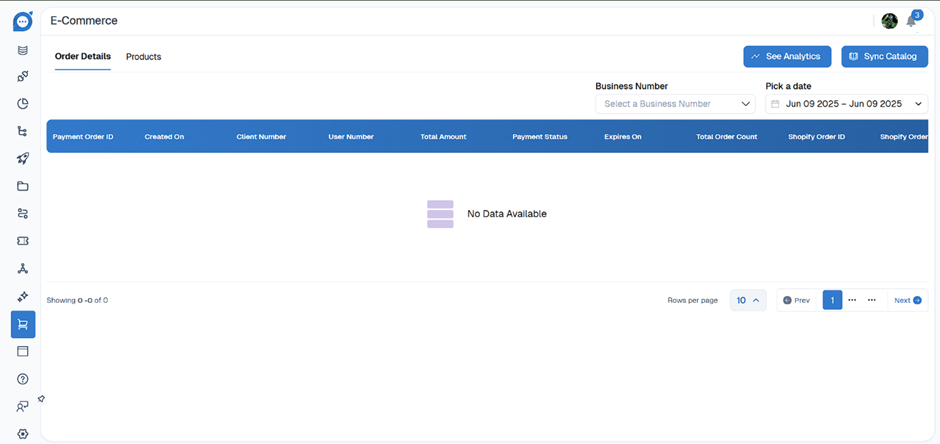Select the shopping cart sidebar icon
Image resolution: width=940 pixels, height=444 pixels.
click(x=22, y=324)
